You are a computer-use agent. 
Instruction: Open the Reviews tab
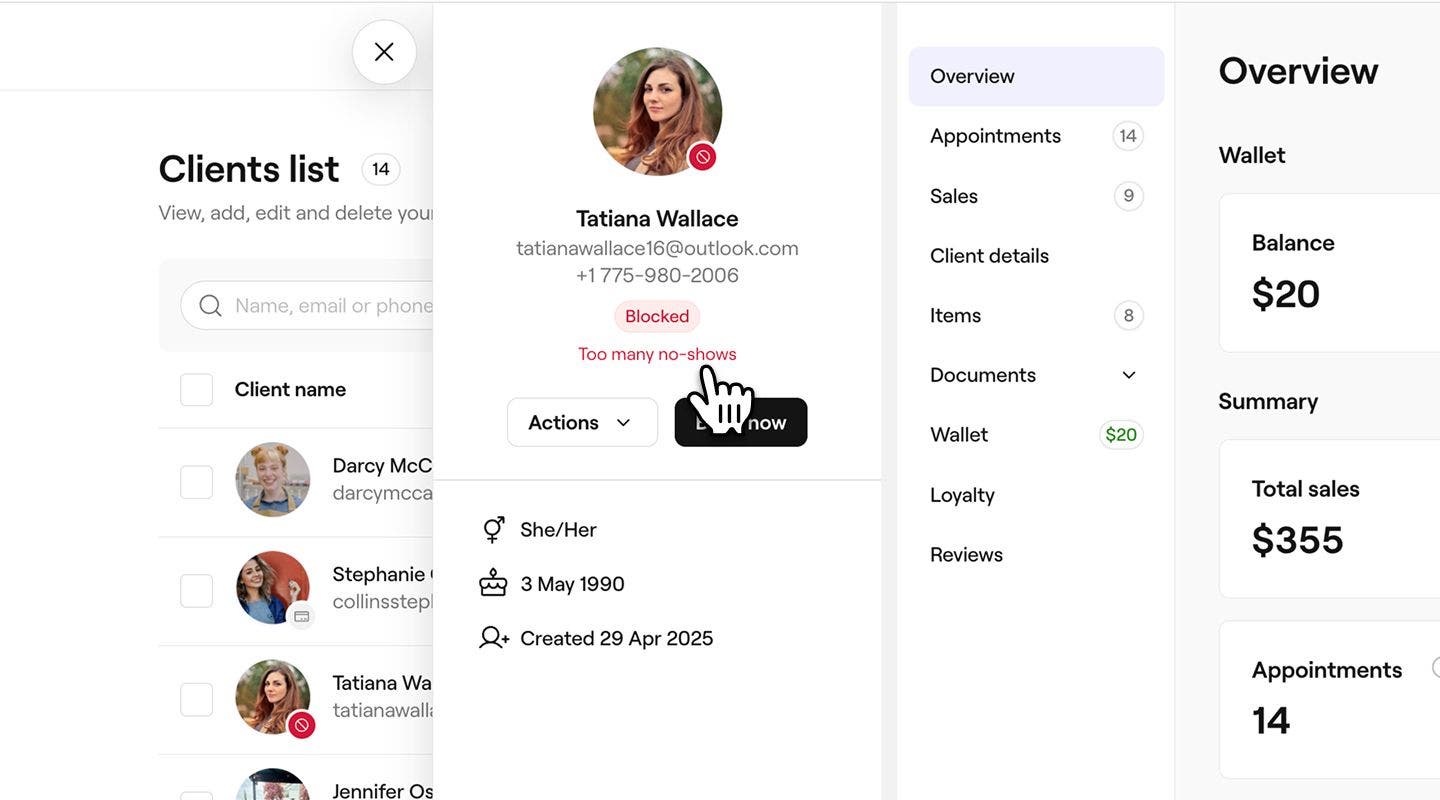(x=1036, y=555)
